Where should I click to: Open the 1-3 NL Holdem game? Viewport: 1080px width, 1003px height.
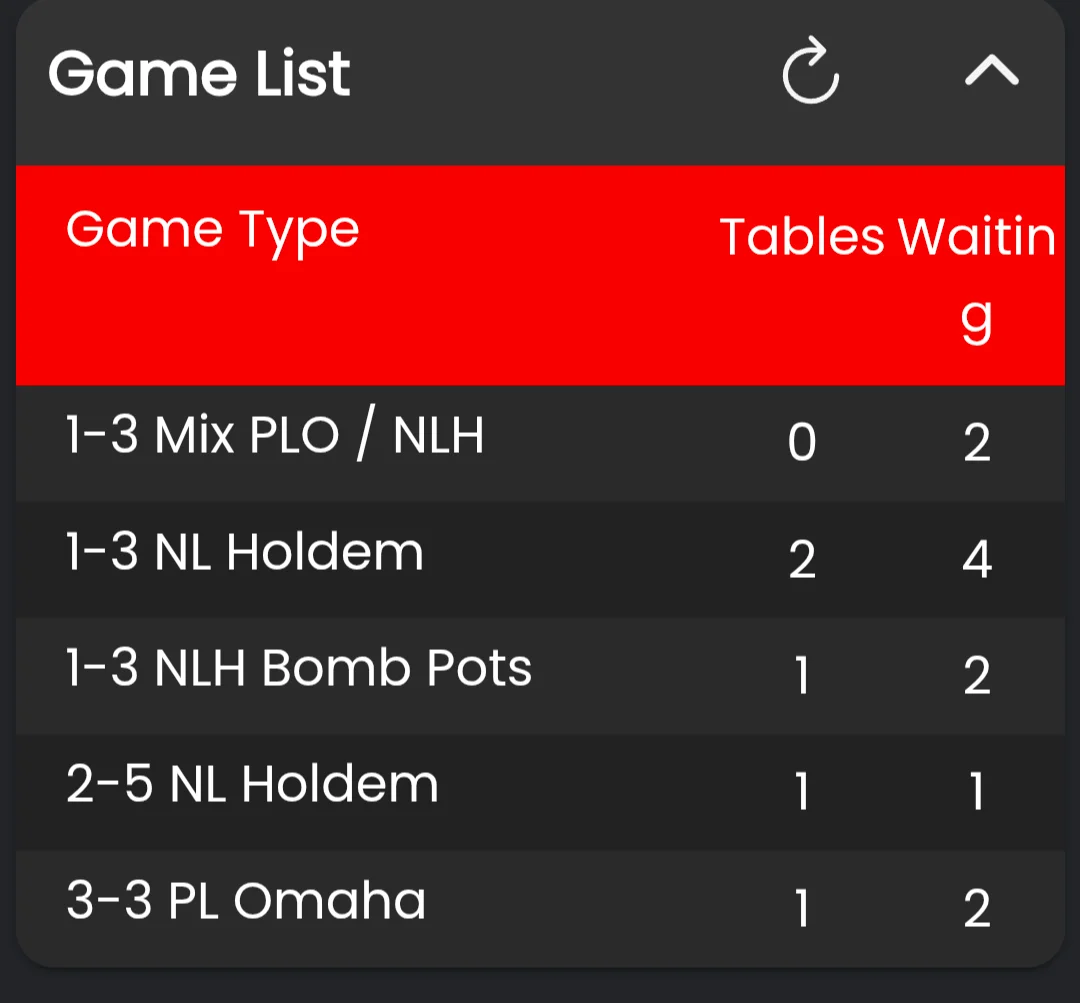(x=540, y=559)
